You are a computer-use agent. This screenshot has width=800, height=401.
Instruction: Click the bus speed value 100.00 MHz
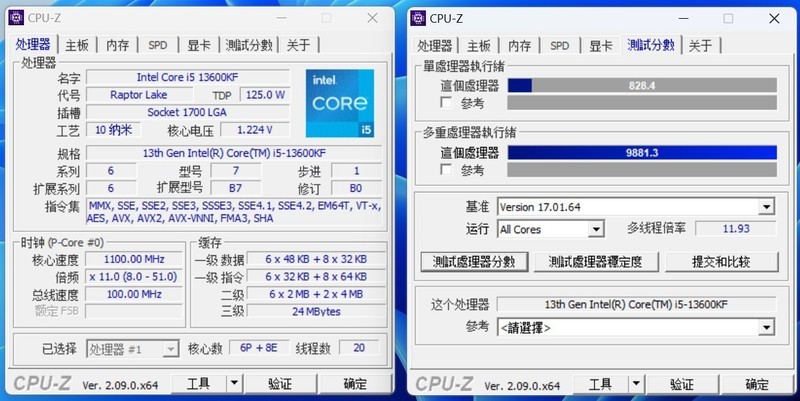(134, 294)
